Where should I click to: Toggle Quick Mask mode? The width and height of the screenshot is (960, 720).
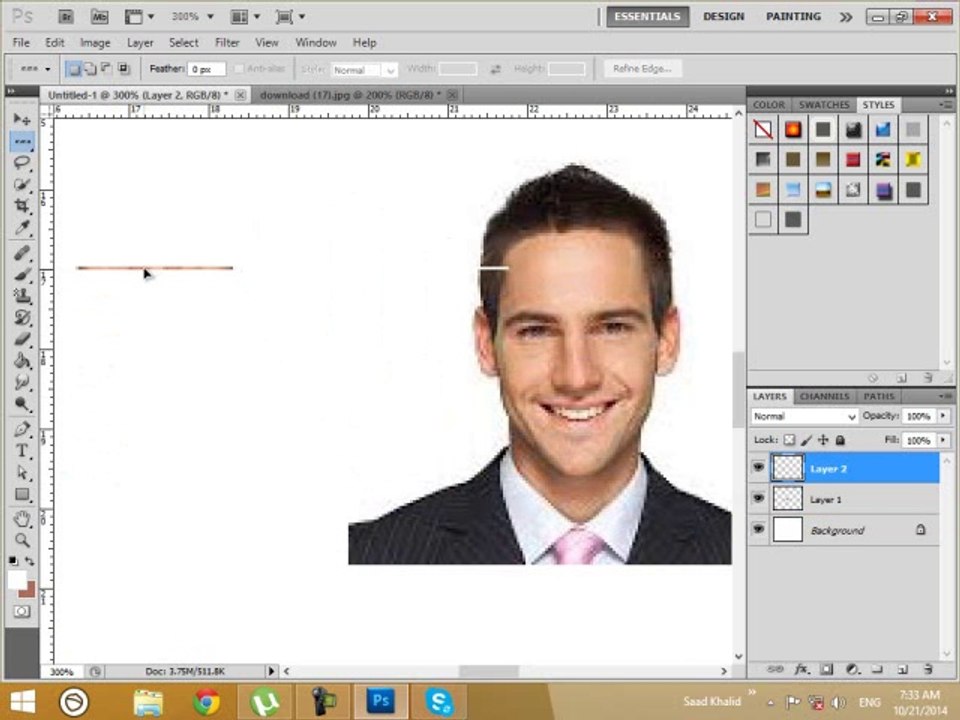[22, 612]
